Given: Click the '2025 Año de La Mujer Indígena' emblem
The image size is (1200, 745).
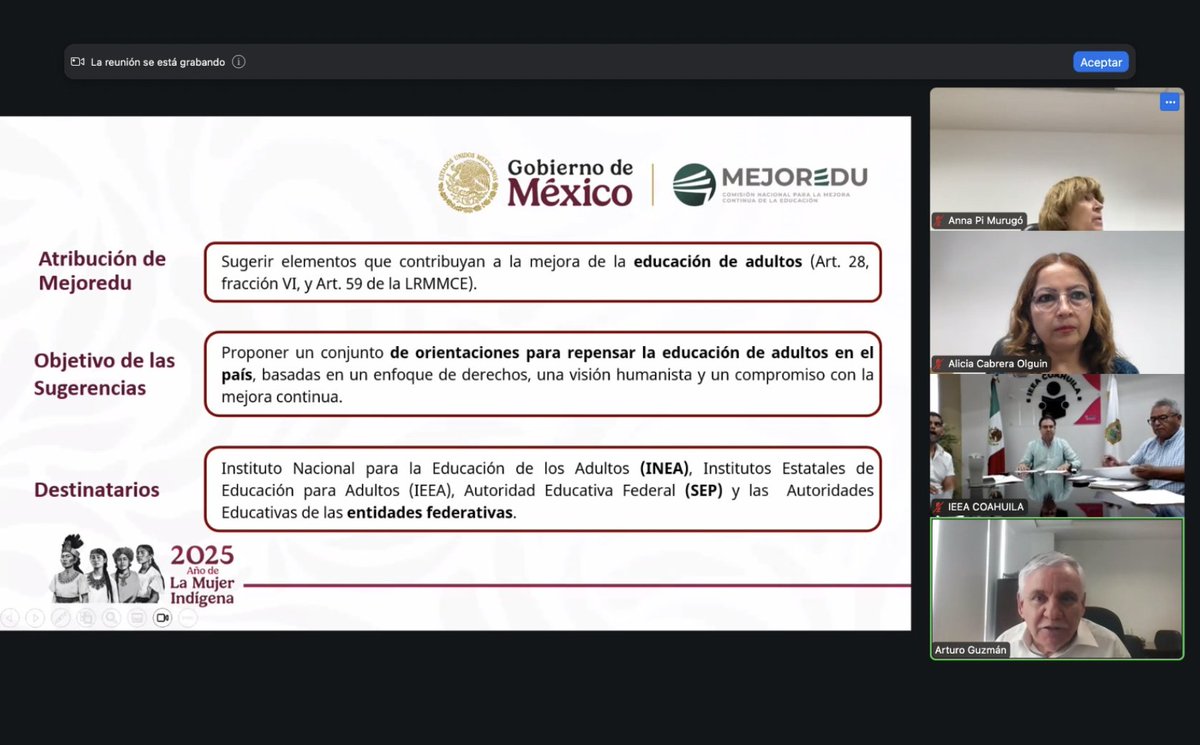Looking at the screenshot, I should 143,570.
